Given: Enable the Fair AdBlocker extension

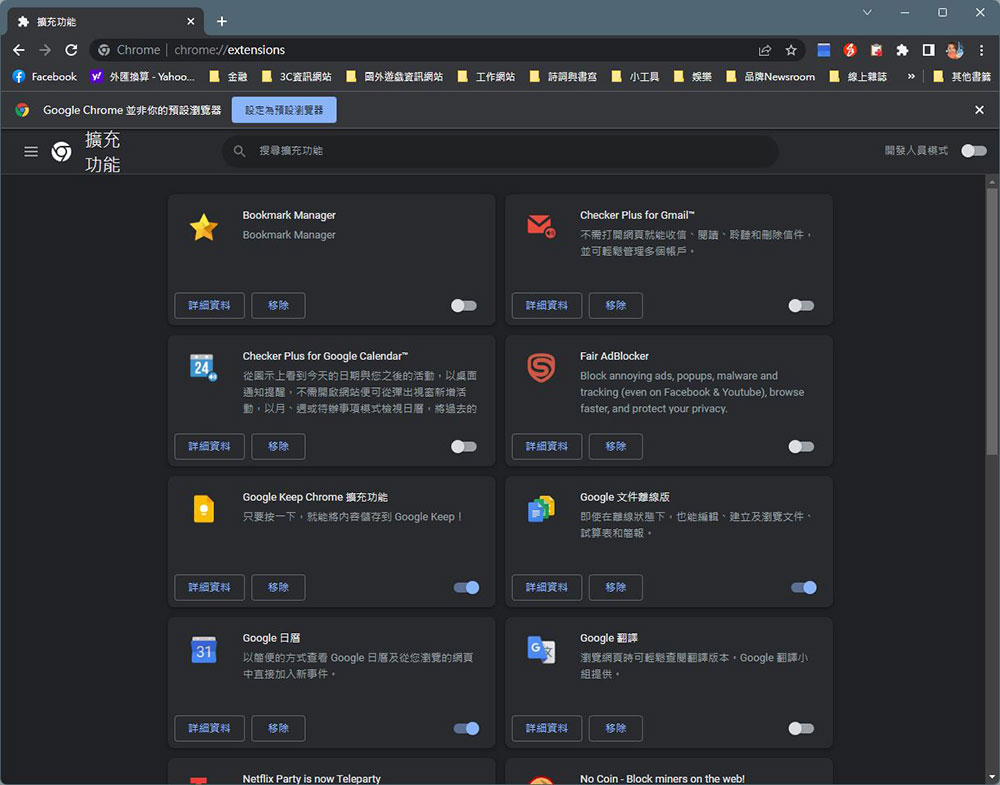Looking at the screenshot, I should [801, 447].
